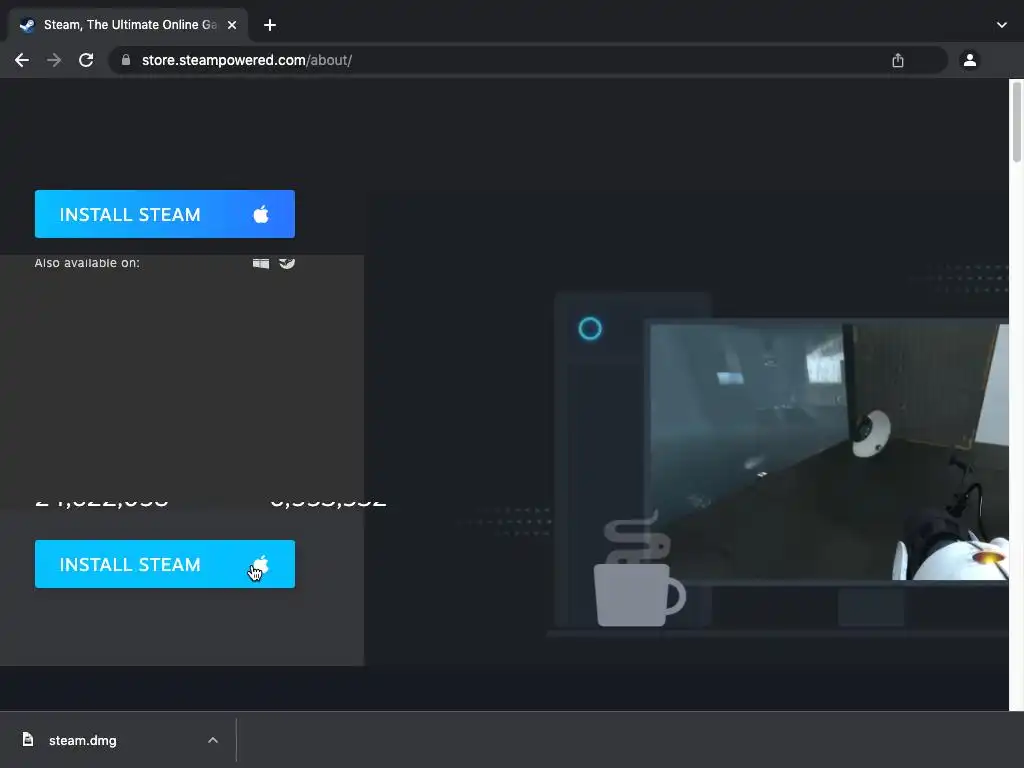Open the browser profile icon

click(x=970, y=60)
